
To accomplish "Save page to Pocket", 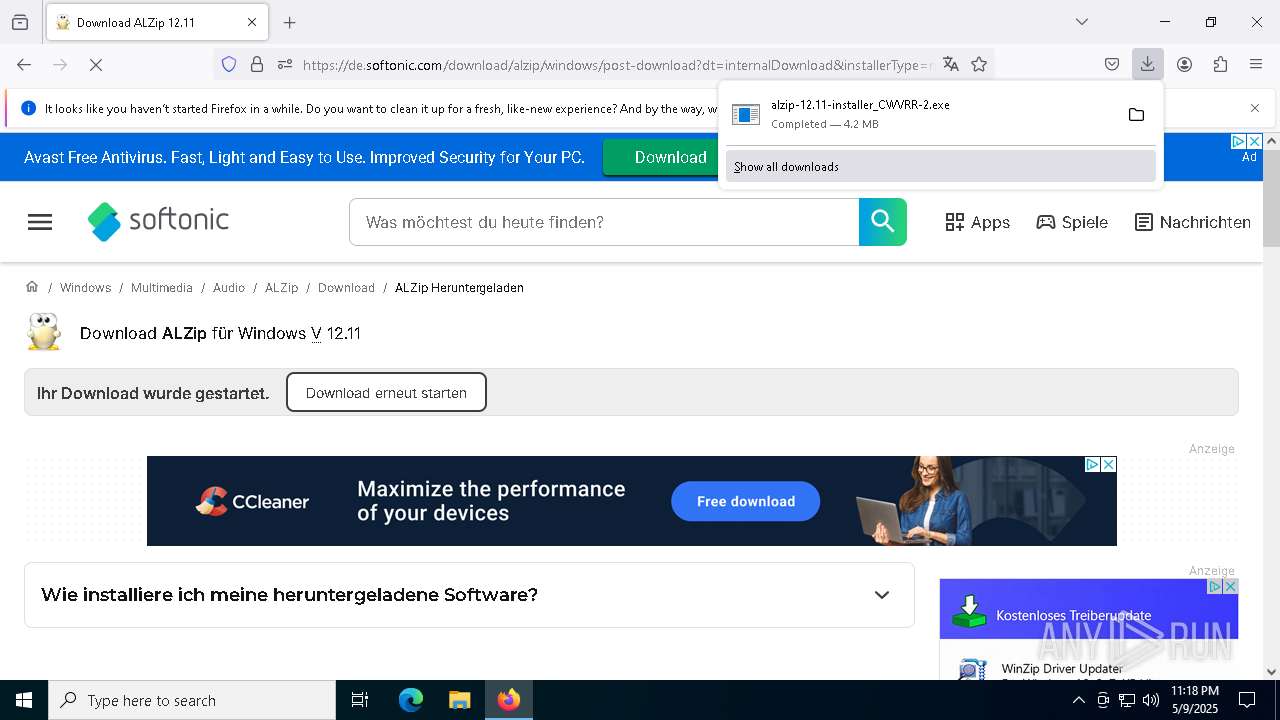I will [x=1112, y=65].
